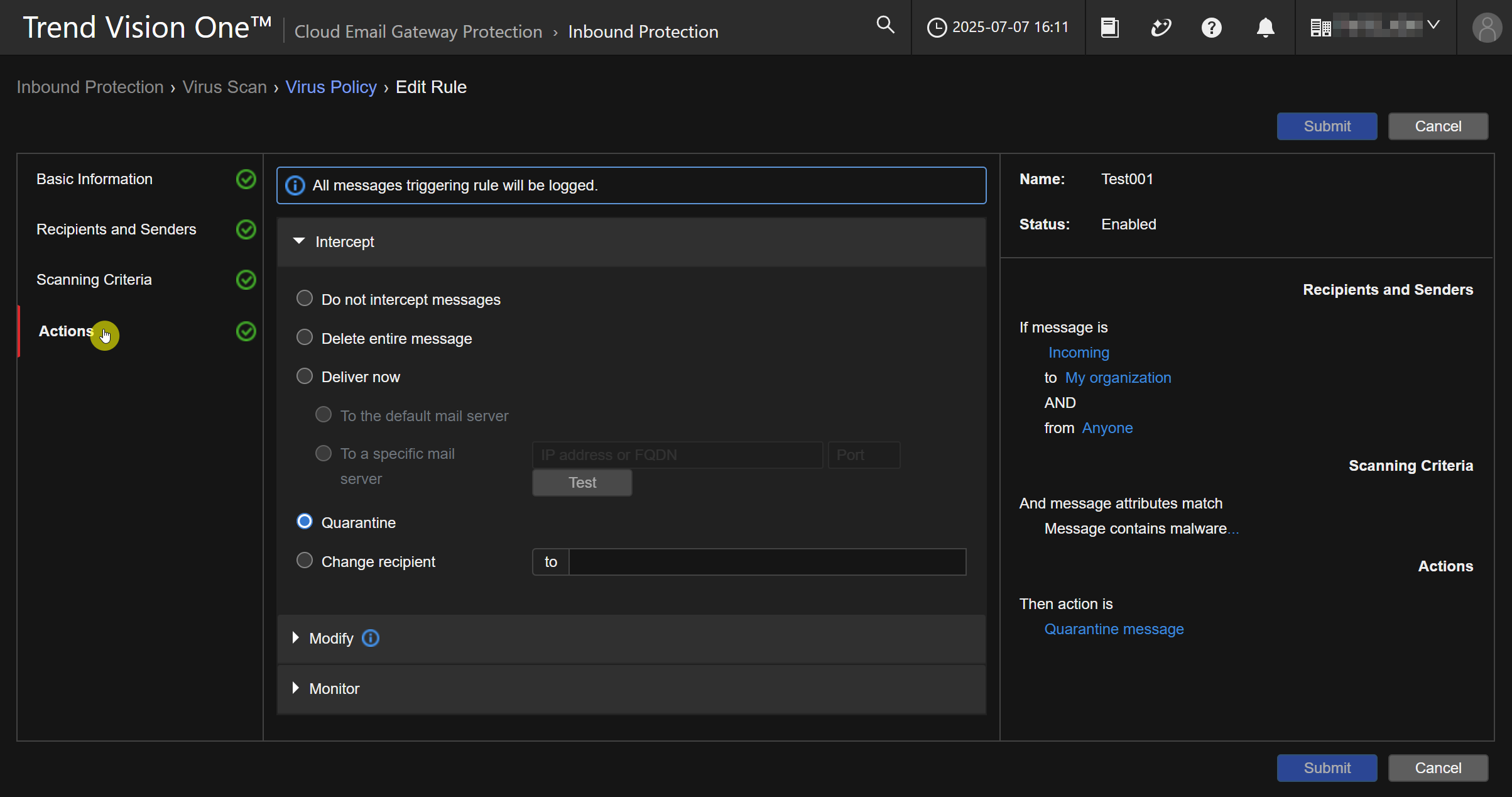Open the Scanning Criteria step
Viewport: 1512px width, 797px height.
pos(94,280)
